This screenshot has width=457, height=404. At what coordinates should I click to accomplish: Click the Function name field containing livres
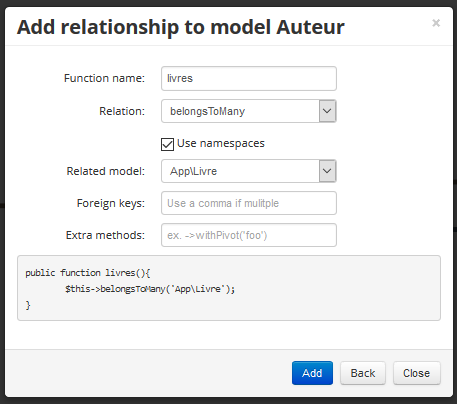tap(249, 78)
